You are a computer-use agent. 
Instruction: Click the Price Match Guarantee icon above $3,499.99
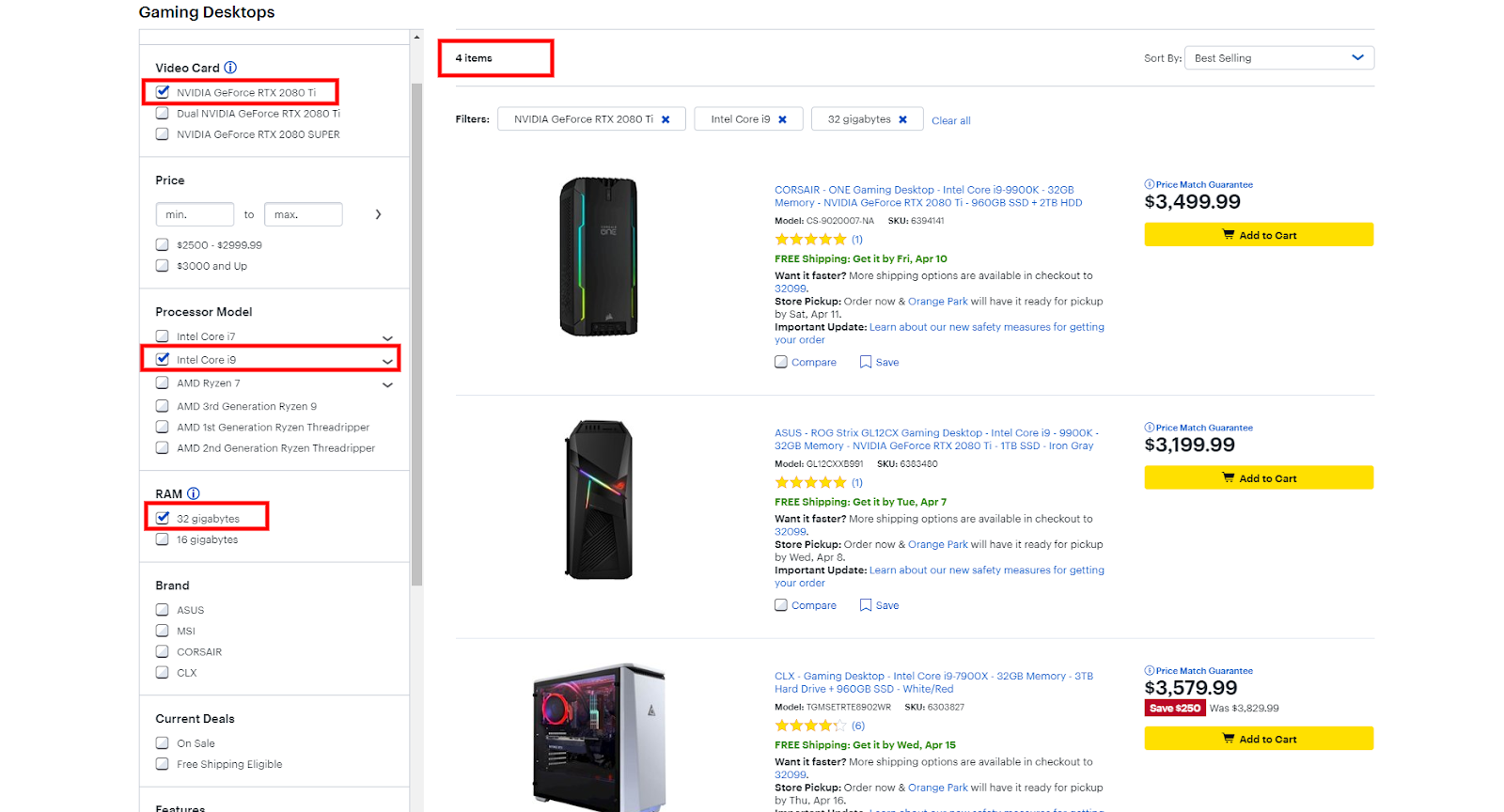pyautogui.click(x=1149, y=184)
